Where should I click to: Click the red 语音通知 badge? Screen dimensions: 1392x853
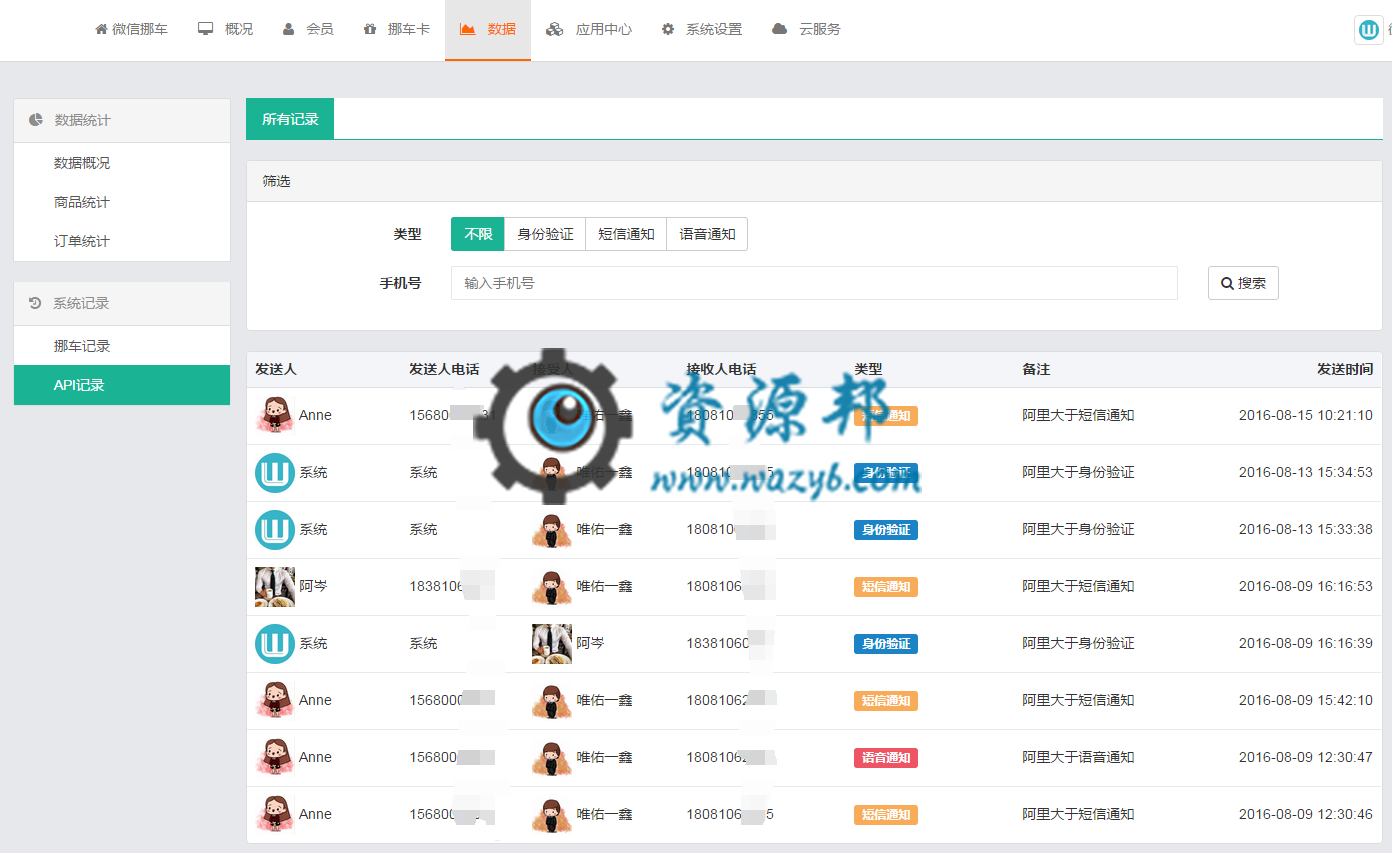(x=886, y=758)
